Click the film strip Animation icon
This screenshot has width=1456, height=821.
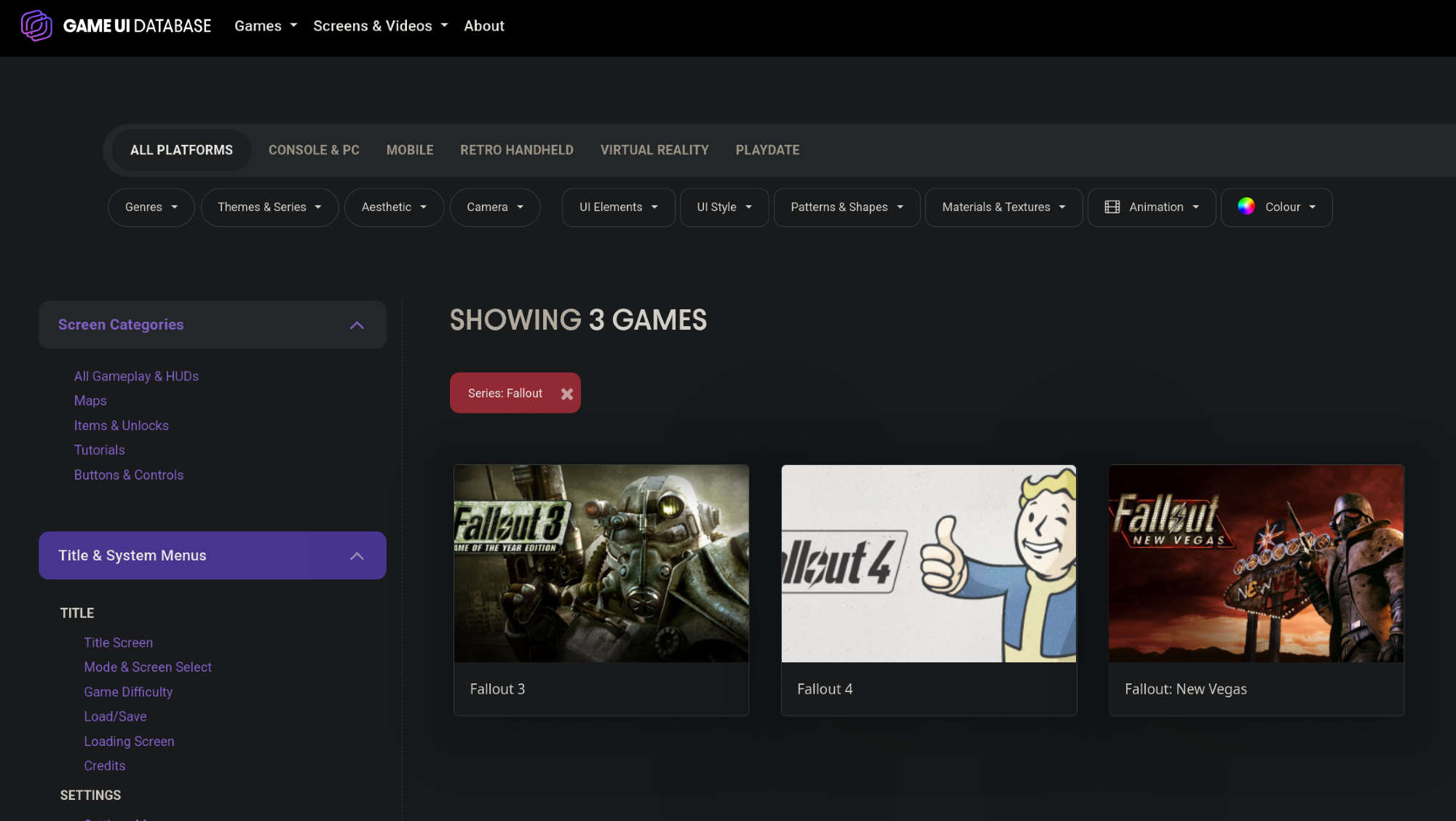[1112, 207]
